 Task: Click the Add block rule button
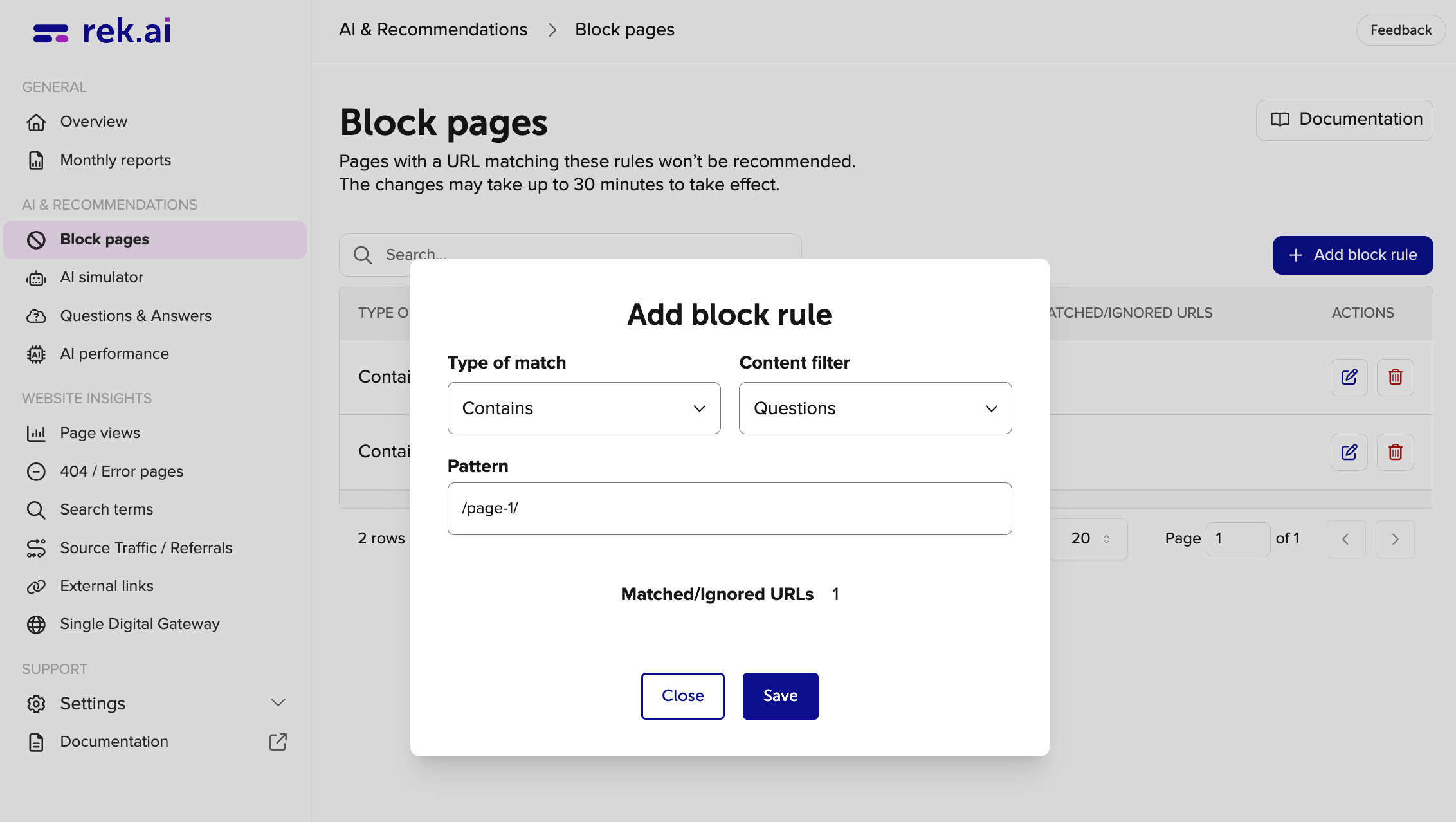point(1352,255)
